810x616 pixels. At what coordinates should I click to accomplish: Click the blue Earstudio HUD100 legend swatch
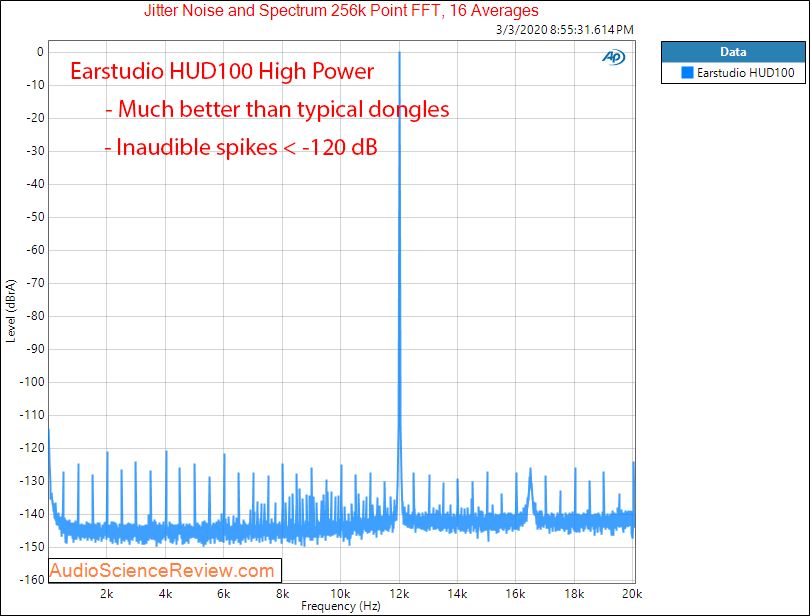[x=687, y=72]
